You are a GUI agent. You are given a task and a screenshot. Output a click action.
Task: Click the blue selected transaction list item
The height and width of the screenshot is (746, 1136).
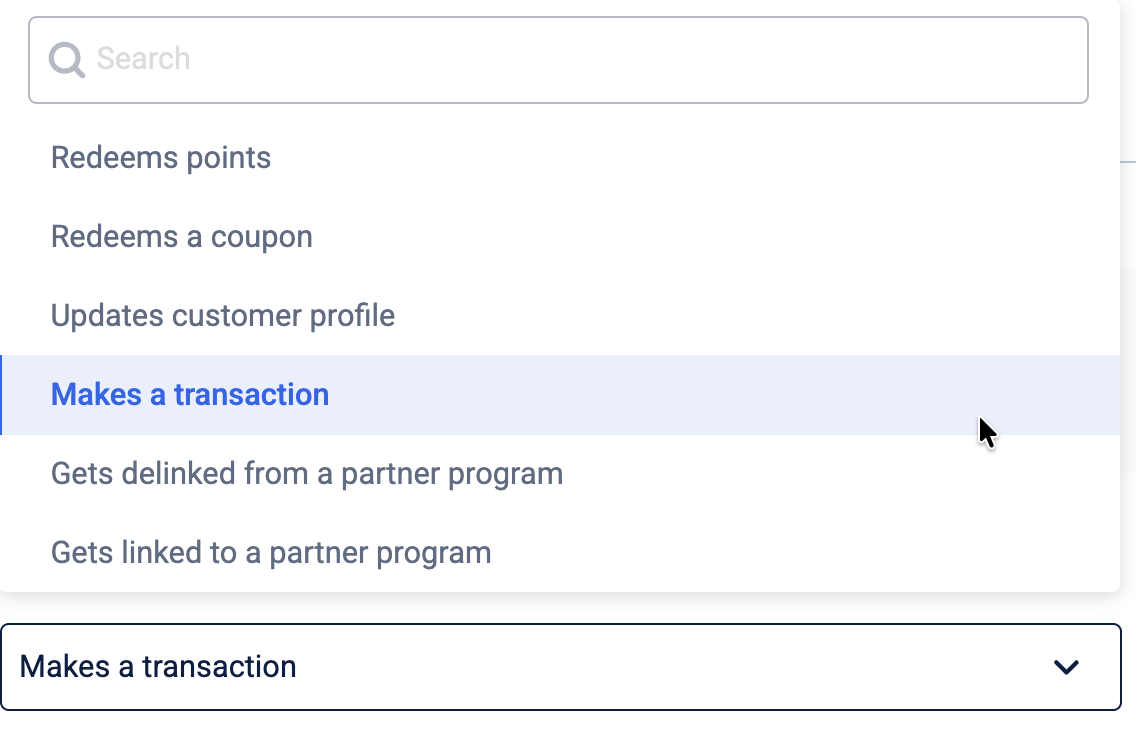point(190,395)
